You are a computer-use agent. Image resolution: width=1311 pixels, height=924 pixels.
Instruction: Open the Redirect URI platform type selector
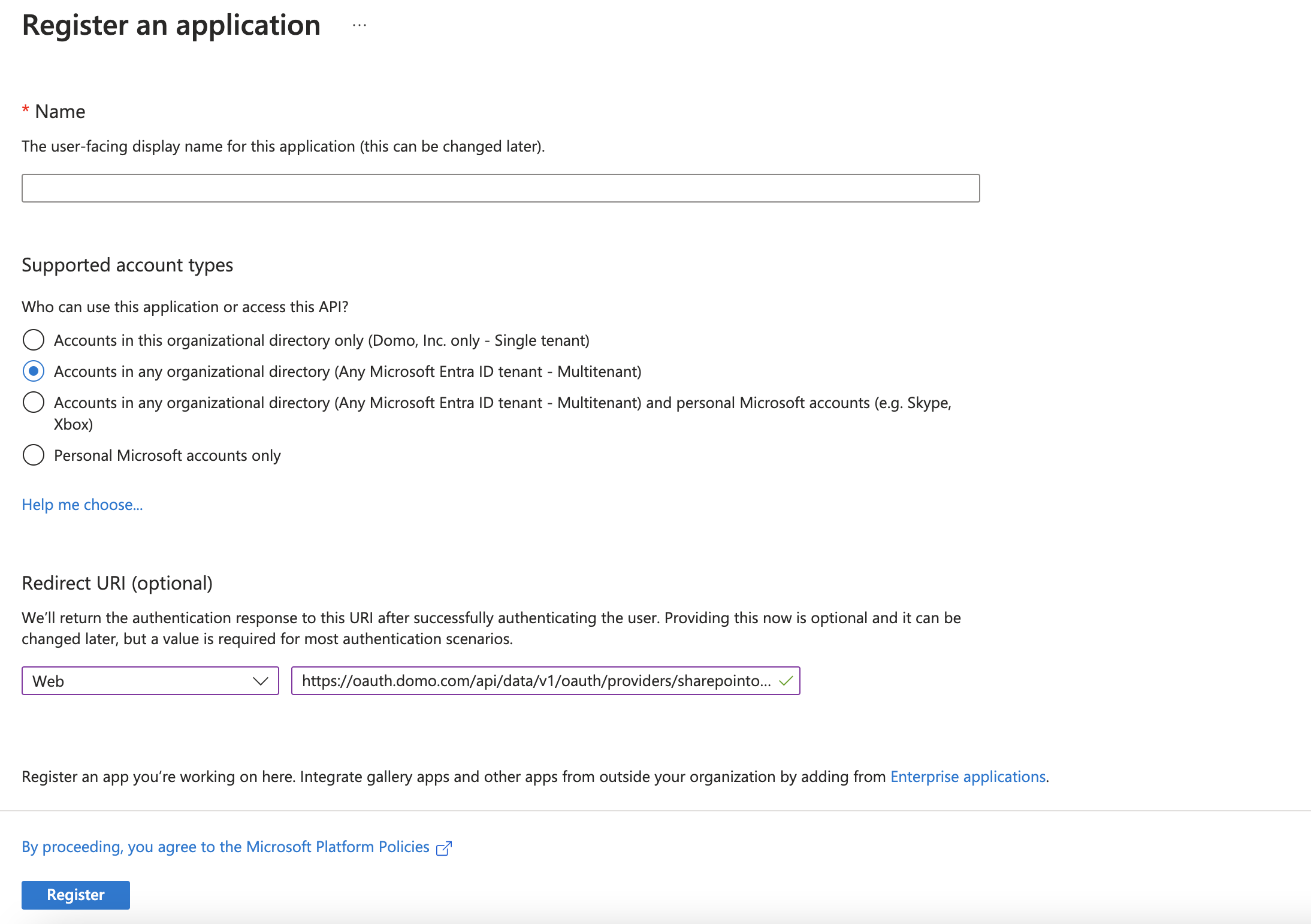point(150,681)
